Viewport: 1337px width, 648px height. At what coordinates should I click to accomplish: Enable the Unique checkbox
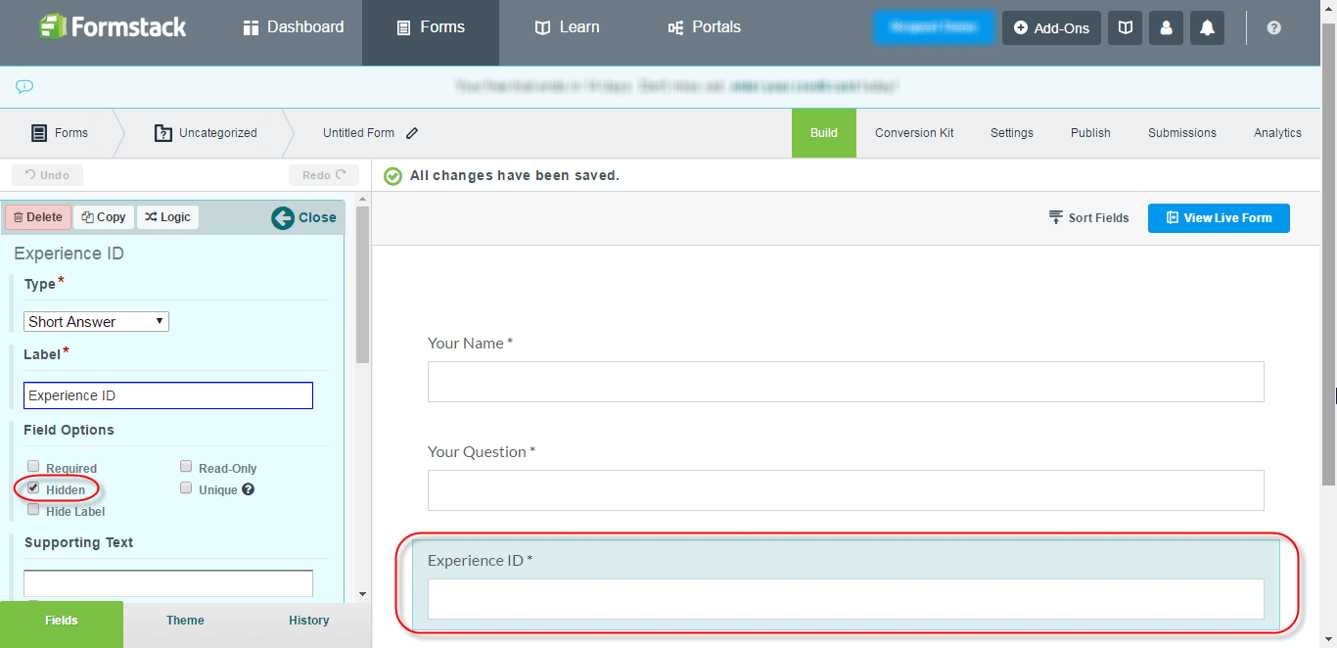point(186,489)
